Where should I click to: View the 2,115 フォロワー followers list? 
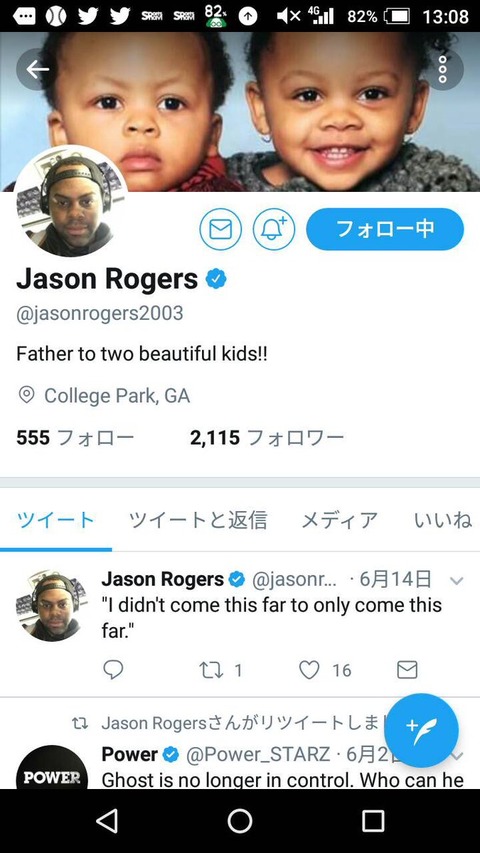pos(267,437)
